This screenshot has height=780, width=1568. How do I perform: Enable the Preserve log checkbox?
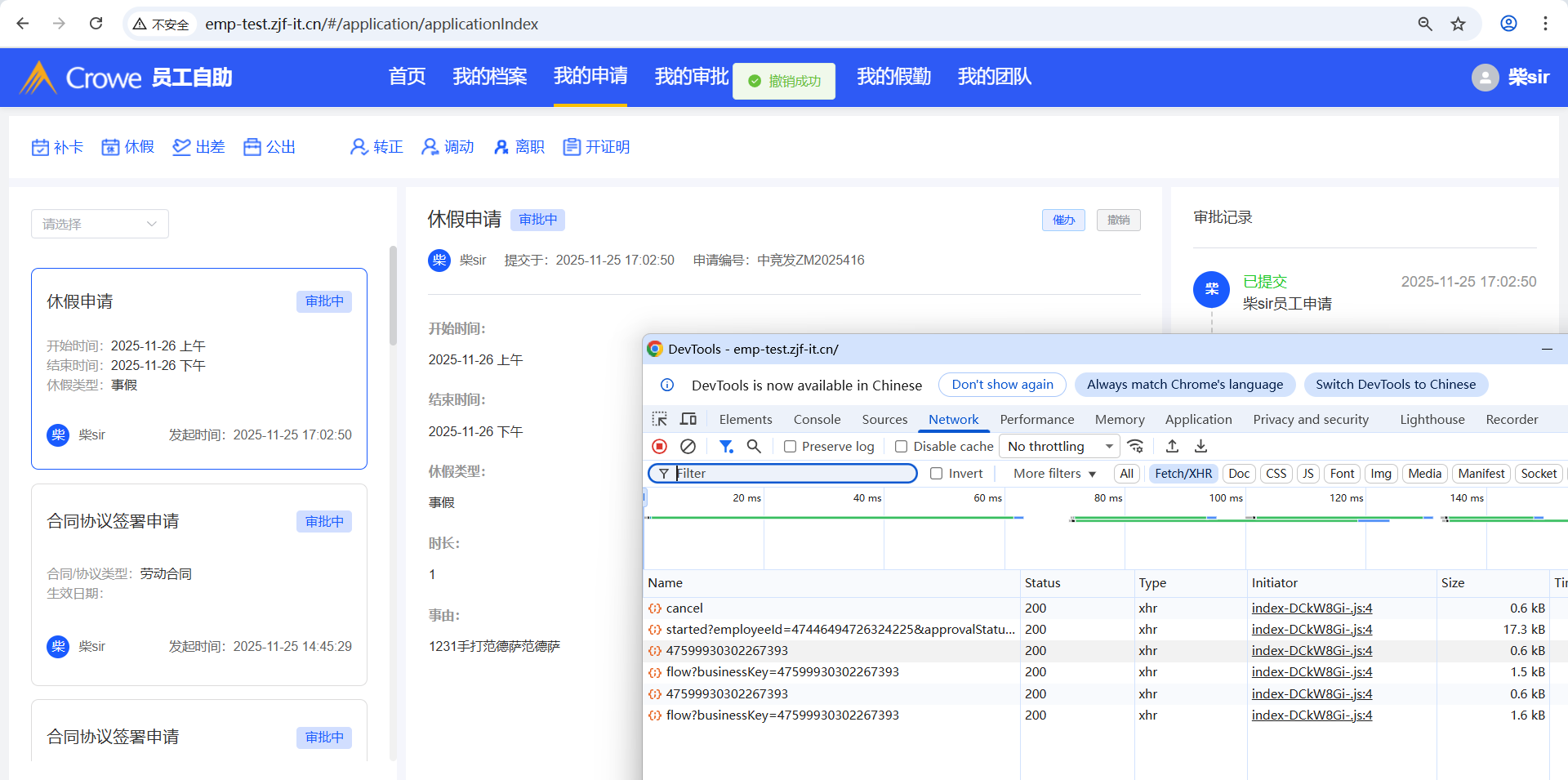(x=790, y=447)
